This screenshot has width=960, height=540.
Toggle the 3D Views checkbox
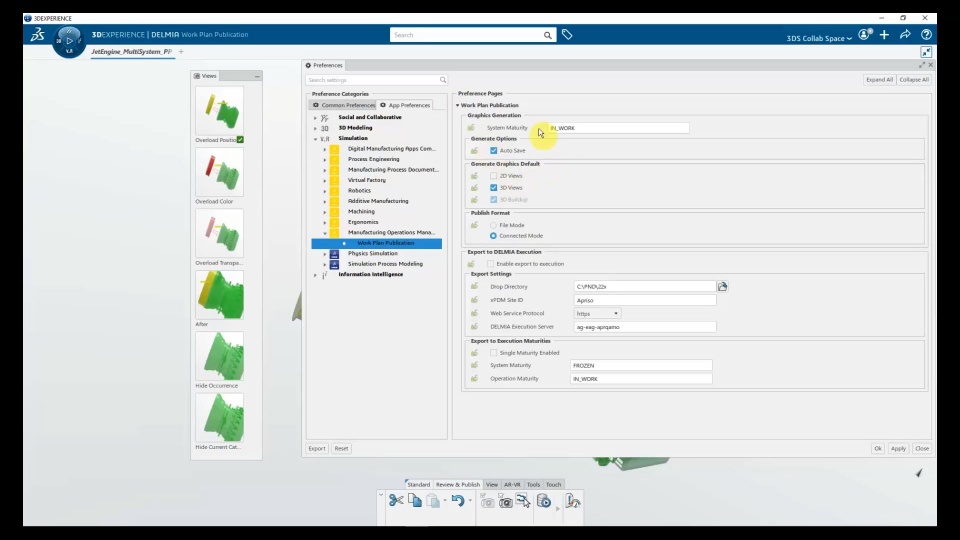[x=493, y=188]
